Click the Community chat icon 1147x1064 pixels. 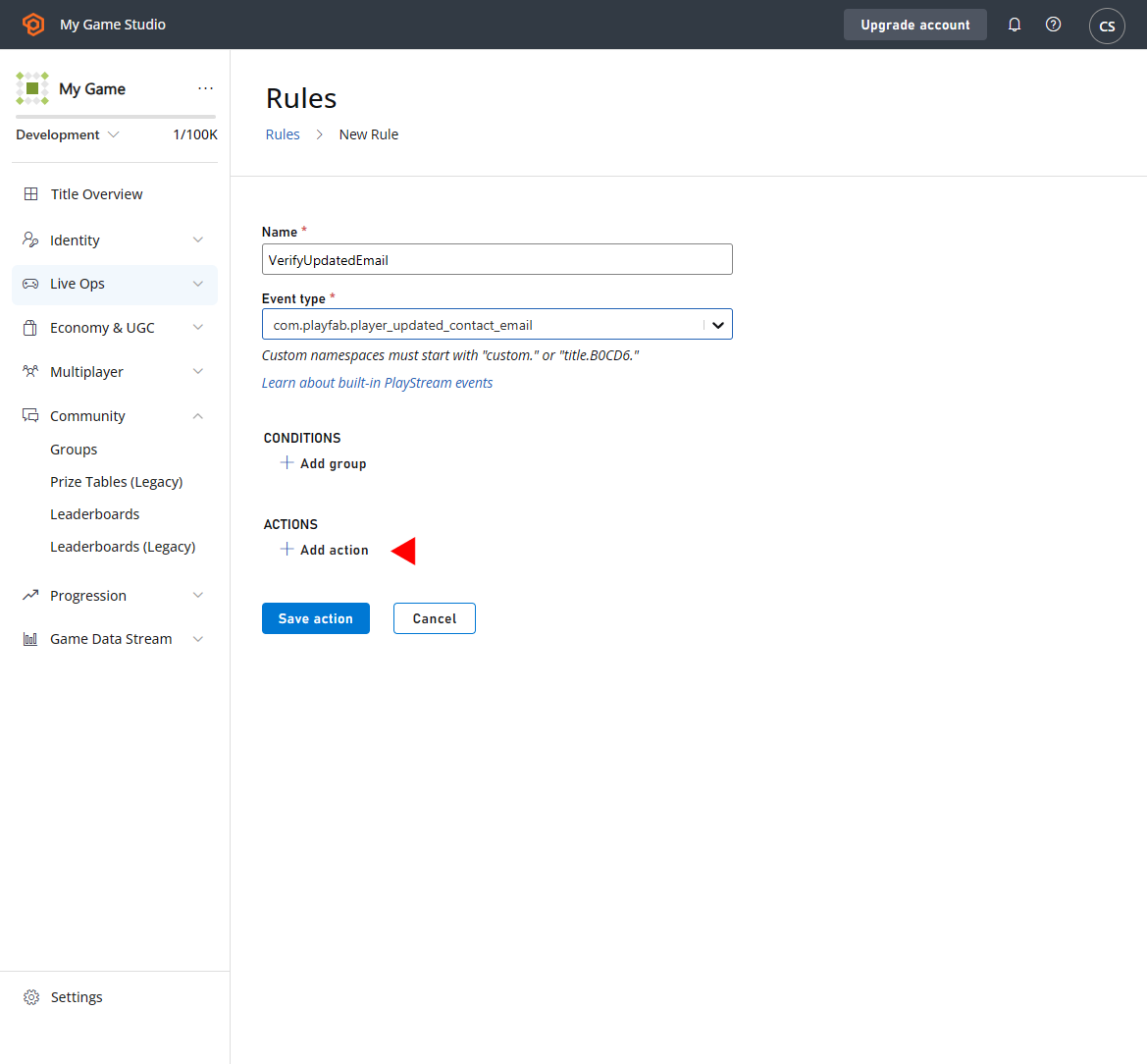click(30, 415)
